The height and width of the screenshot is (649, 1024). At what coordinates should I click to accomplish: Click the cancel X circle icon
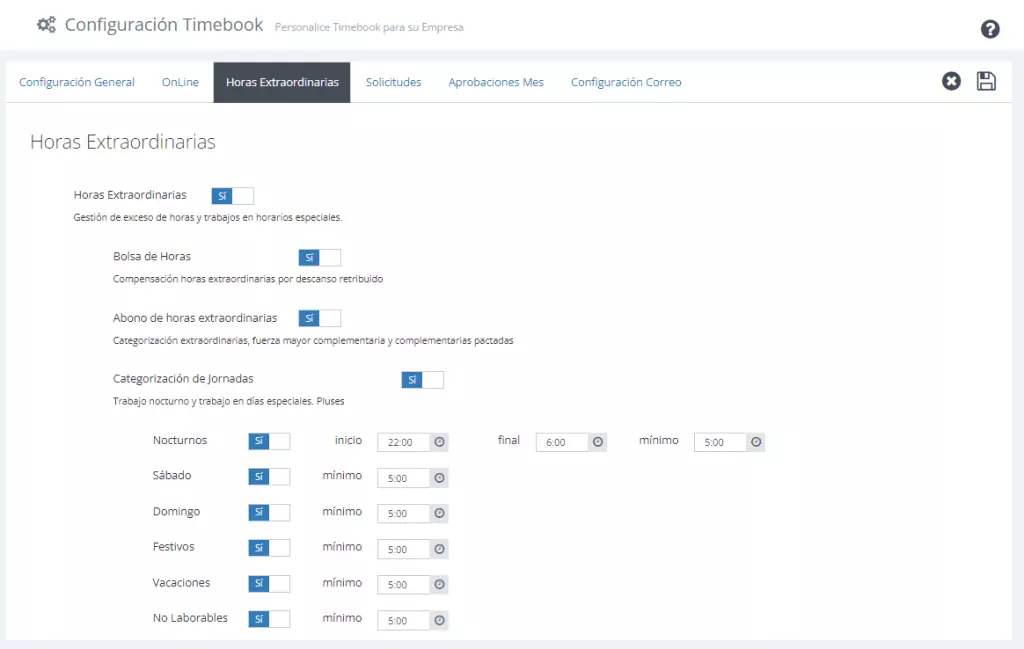951,81
